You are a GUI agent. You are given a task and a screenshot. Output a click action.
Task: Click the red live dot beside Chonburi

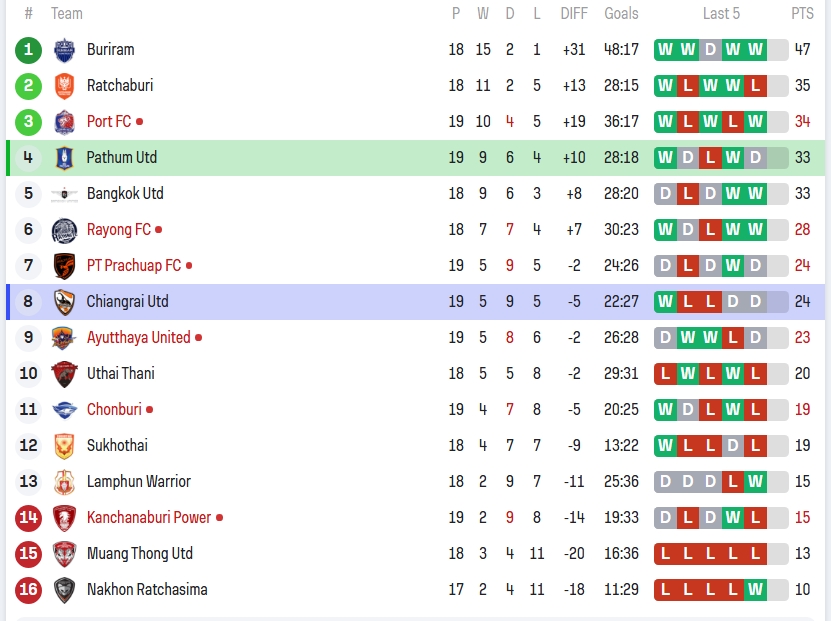pyautogui.click(x=150, y=409)
